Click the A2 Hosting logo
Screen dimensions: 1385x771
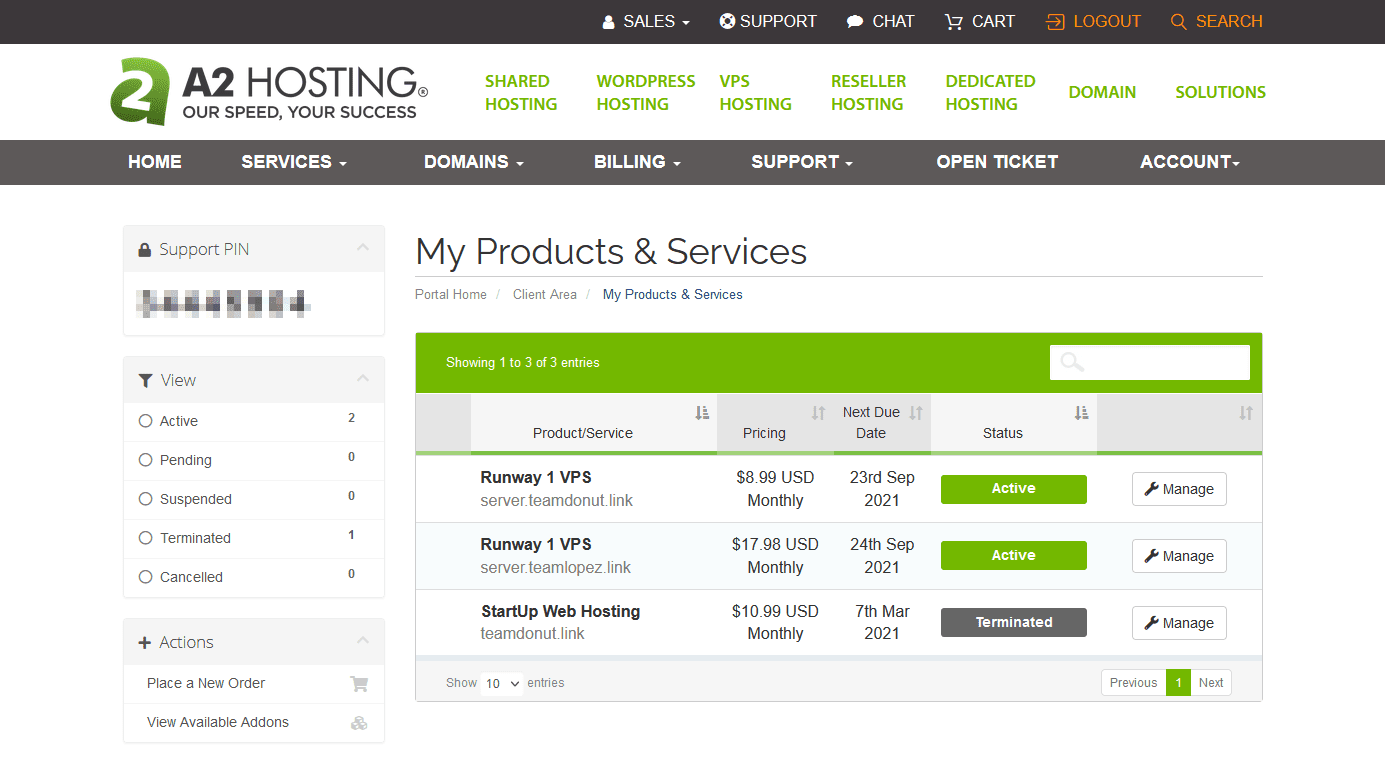tap(269, 91)
